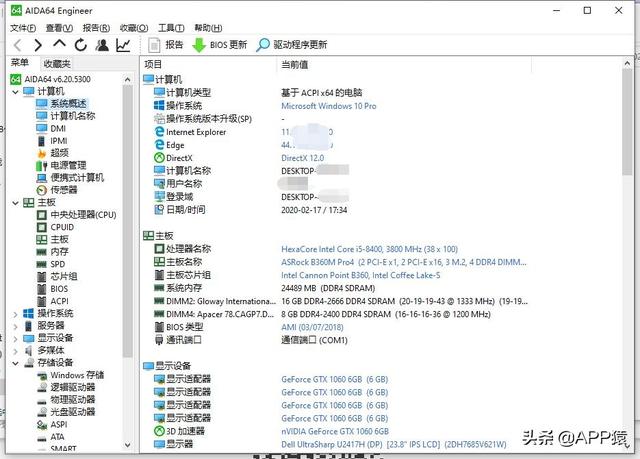Select the DIMM2: Gloway International row
The height and width of the screenshot is (459, 640).
(x=340, y=302)
